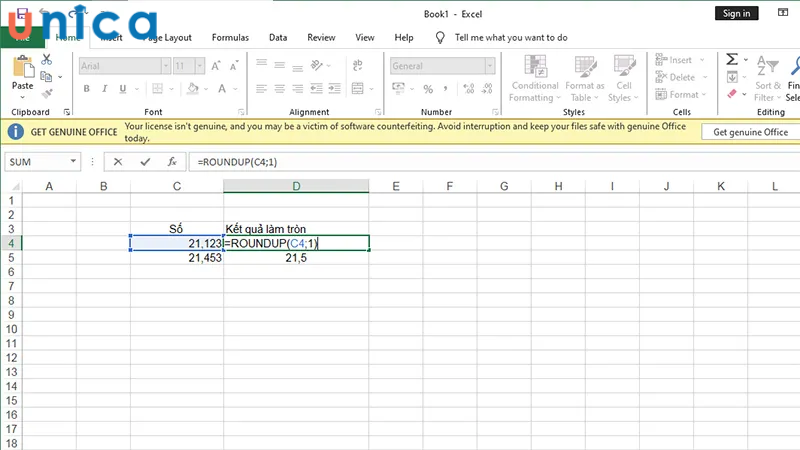The width and height of the screenshot is (800, 450).
Task: Expand the Name Box dropdown showing SUM
Action: click(73, 161)
